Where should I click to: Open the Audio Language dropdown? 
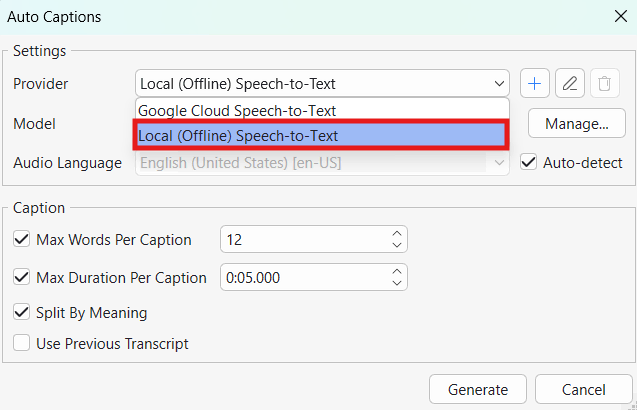[x=322, y=163]
